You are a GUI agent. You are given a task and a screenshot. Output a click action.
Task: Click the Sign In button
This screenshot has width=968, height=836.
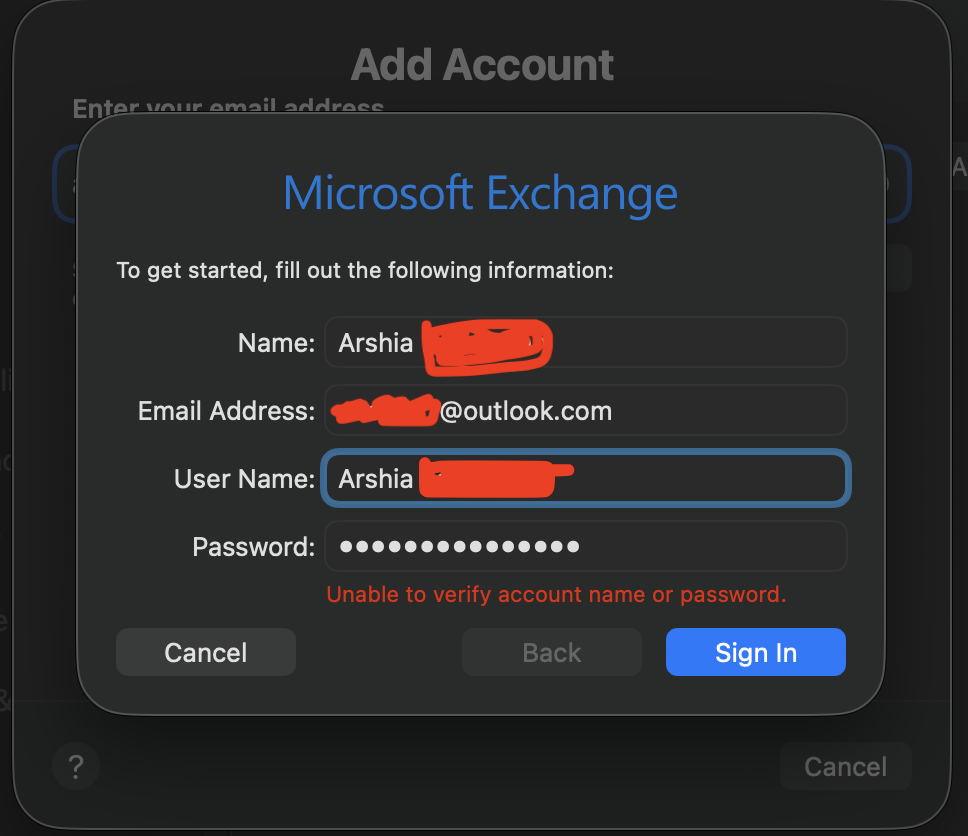point(755,652)
